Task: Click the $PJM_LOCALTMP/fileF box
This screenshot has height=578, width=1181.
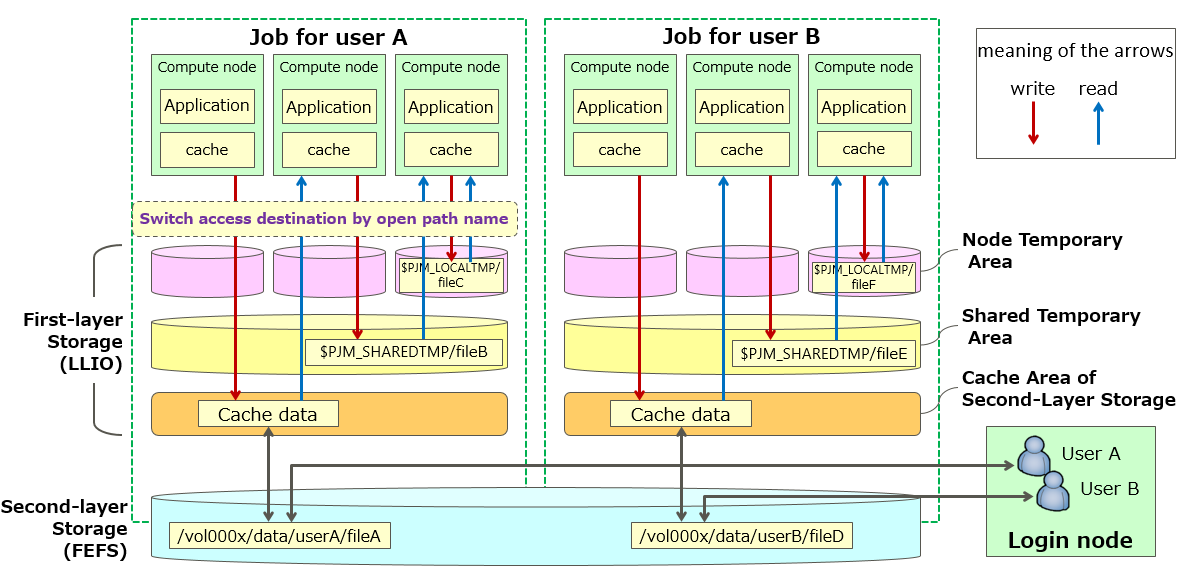Action: [x=863, y=276]
